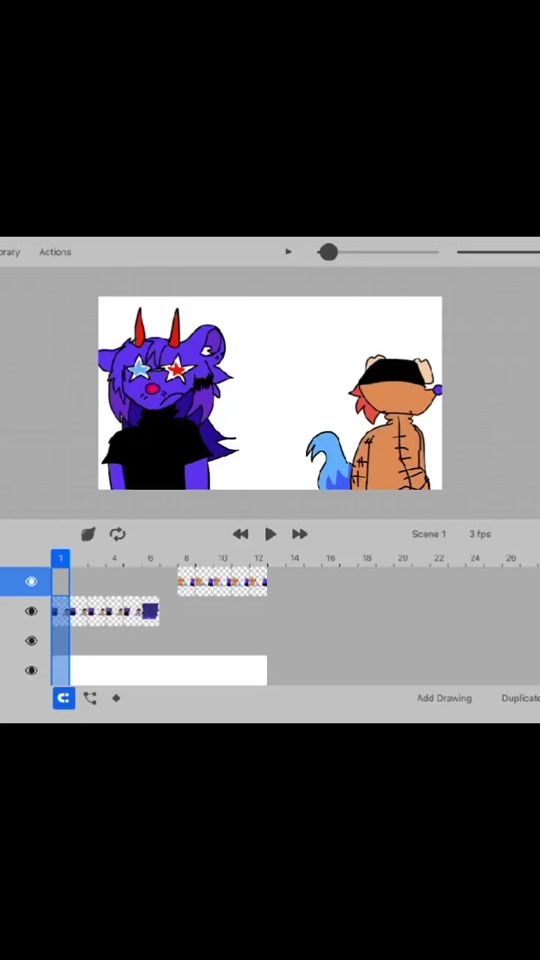
Task: Hide the bottom white background layer
Action: [31, 670]
